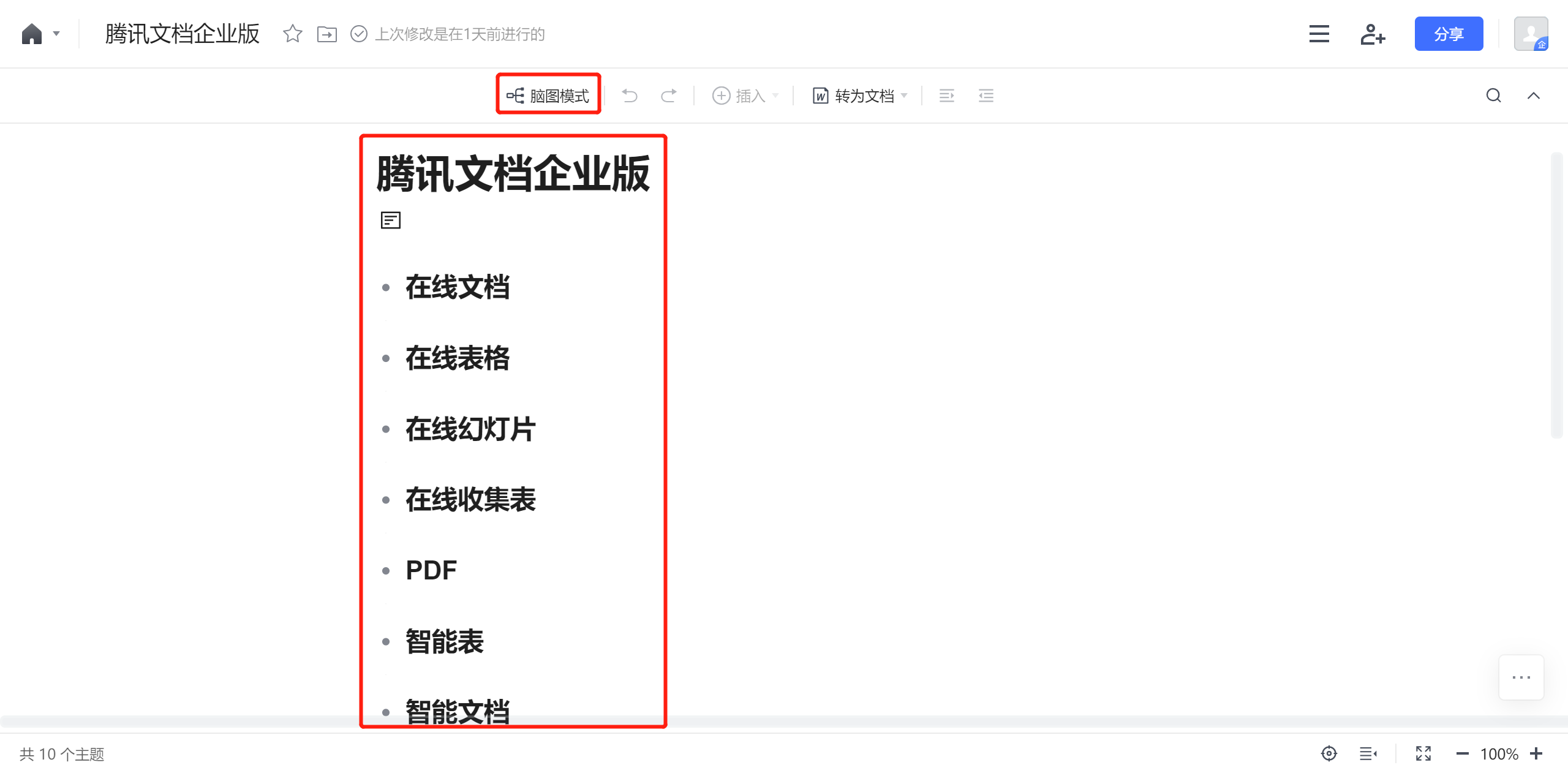Screen dimensions: 1568x773
Task: Click the plus zoom-in control
Action: click(1536, 753)
